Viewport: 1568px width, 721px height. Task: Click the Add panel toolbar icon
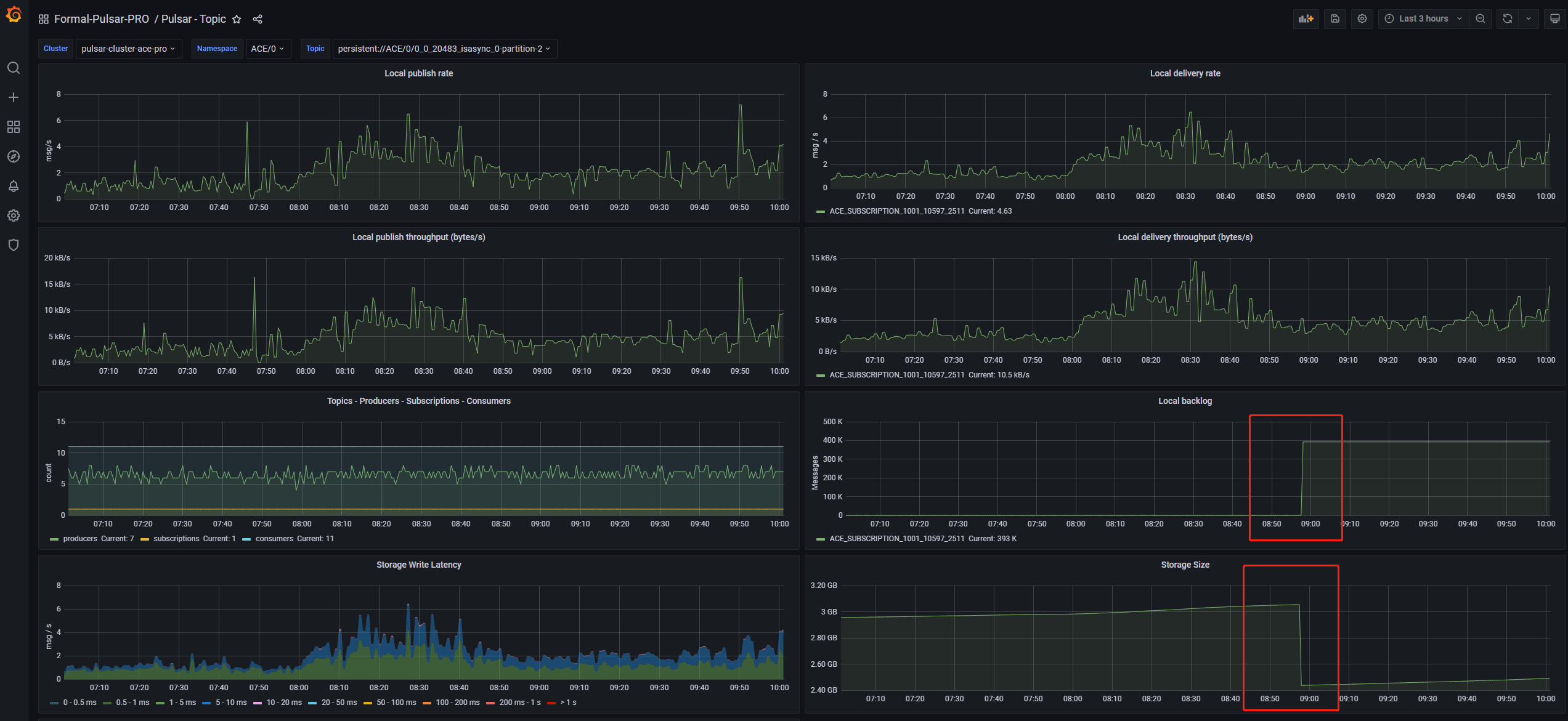[1306, 18]
